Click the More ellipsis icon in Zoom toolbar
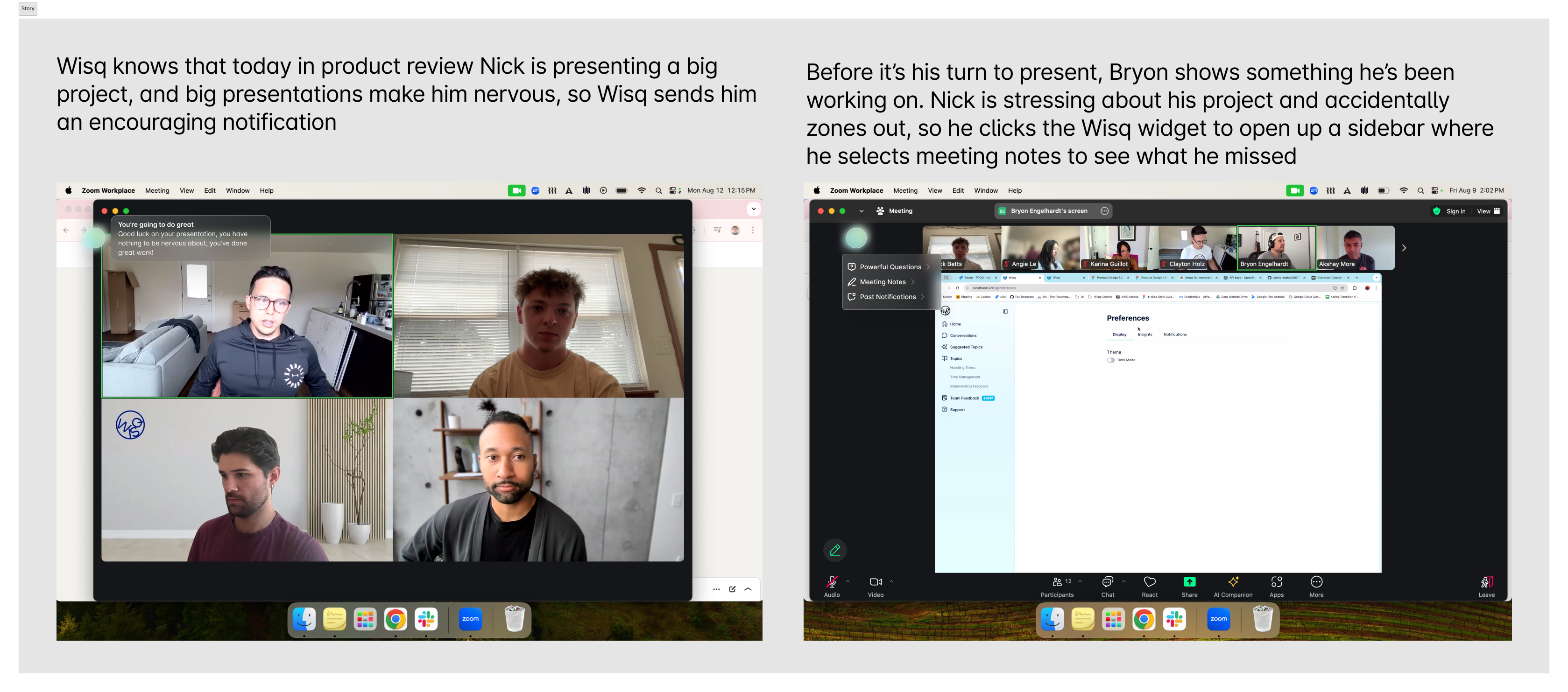The height and width of the screenshot is (692, 1568). click(x=1316, y=582)
